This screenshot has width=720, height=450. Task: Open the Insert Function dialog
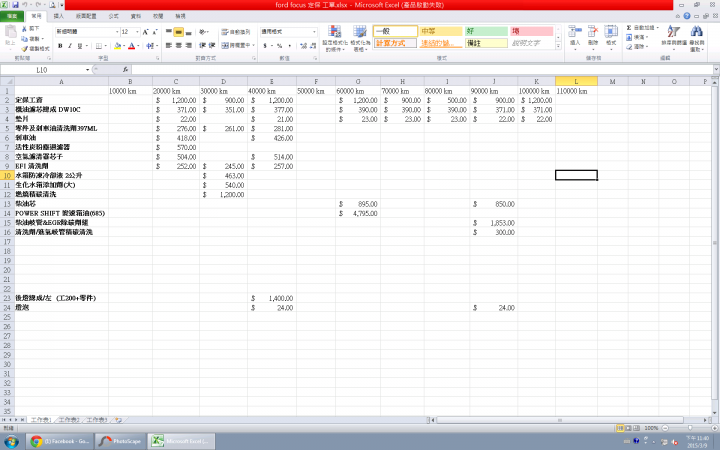(125, 70)
